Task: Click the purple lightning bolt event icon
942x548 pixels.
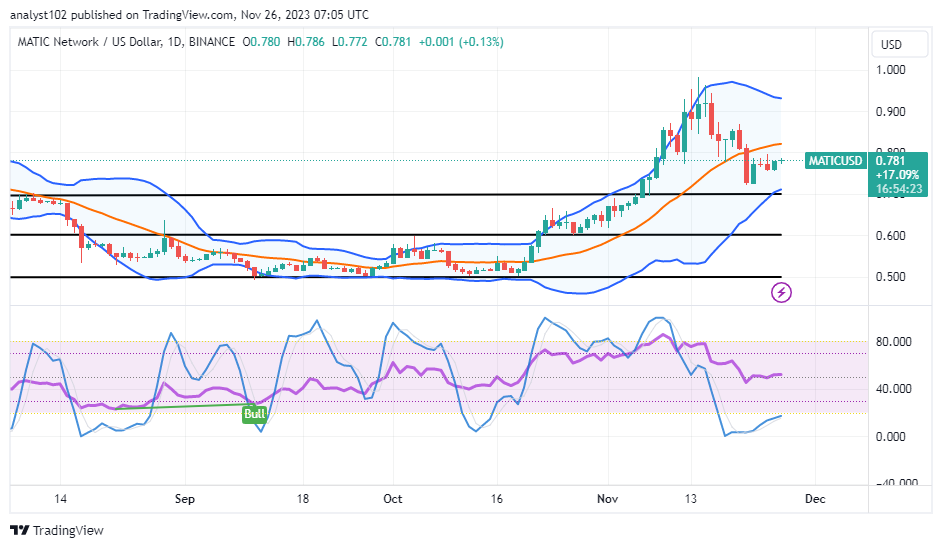Action: pos(781,293)
